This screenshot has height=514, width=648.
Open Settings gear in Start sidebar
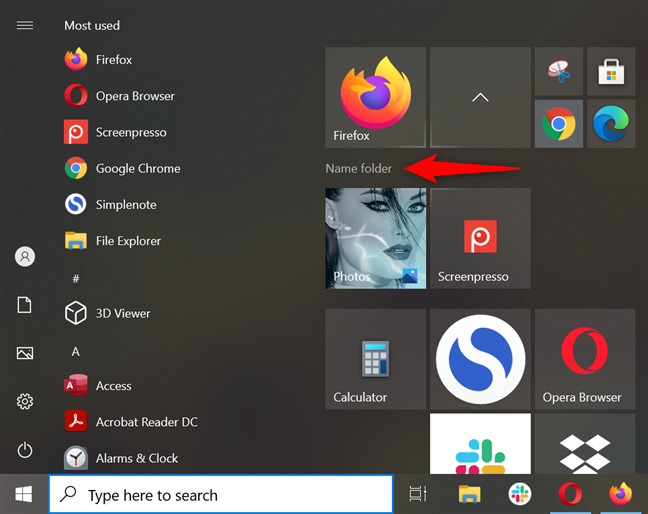(x=25, y=401)
